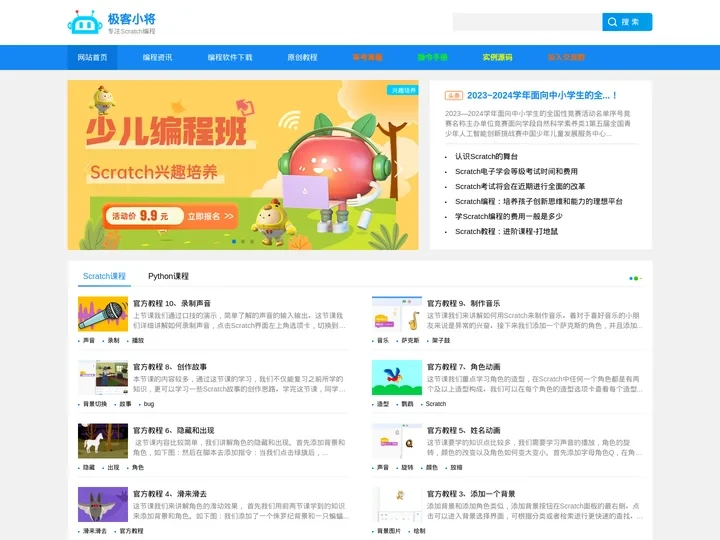Click the 背景图片 tag under 添加一个背景
The image size is (720, 540).
[x=389, y=530]
